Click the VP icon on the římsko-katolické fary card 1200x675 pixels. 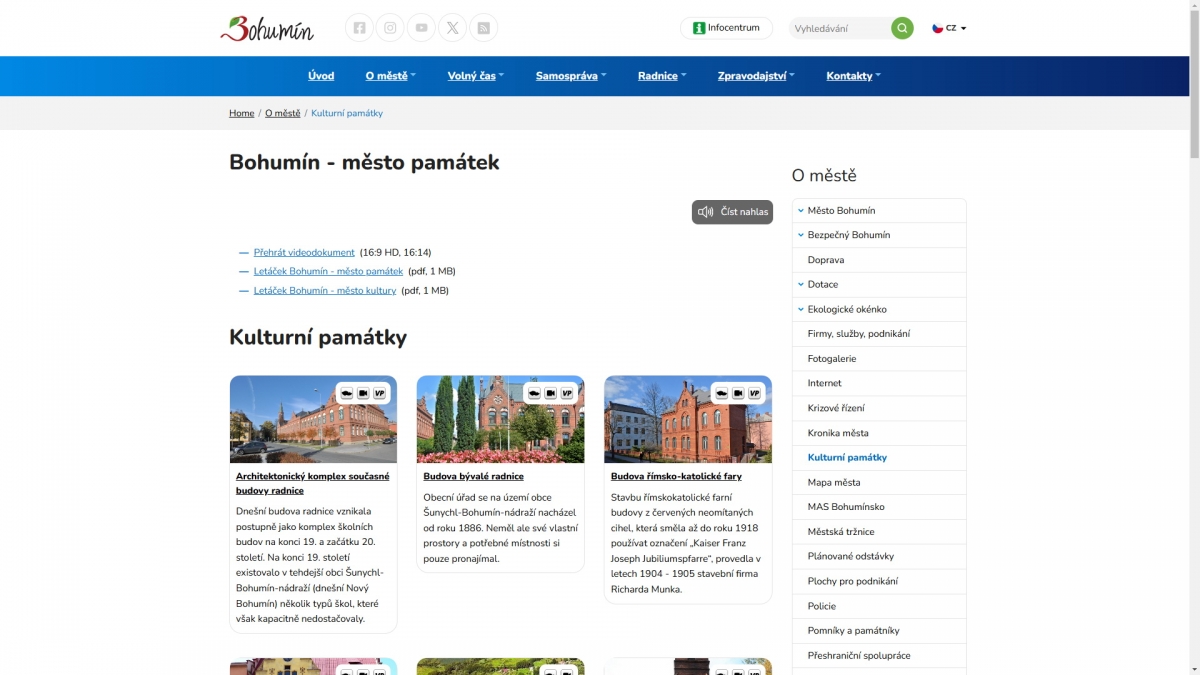tap(754, 393)
